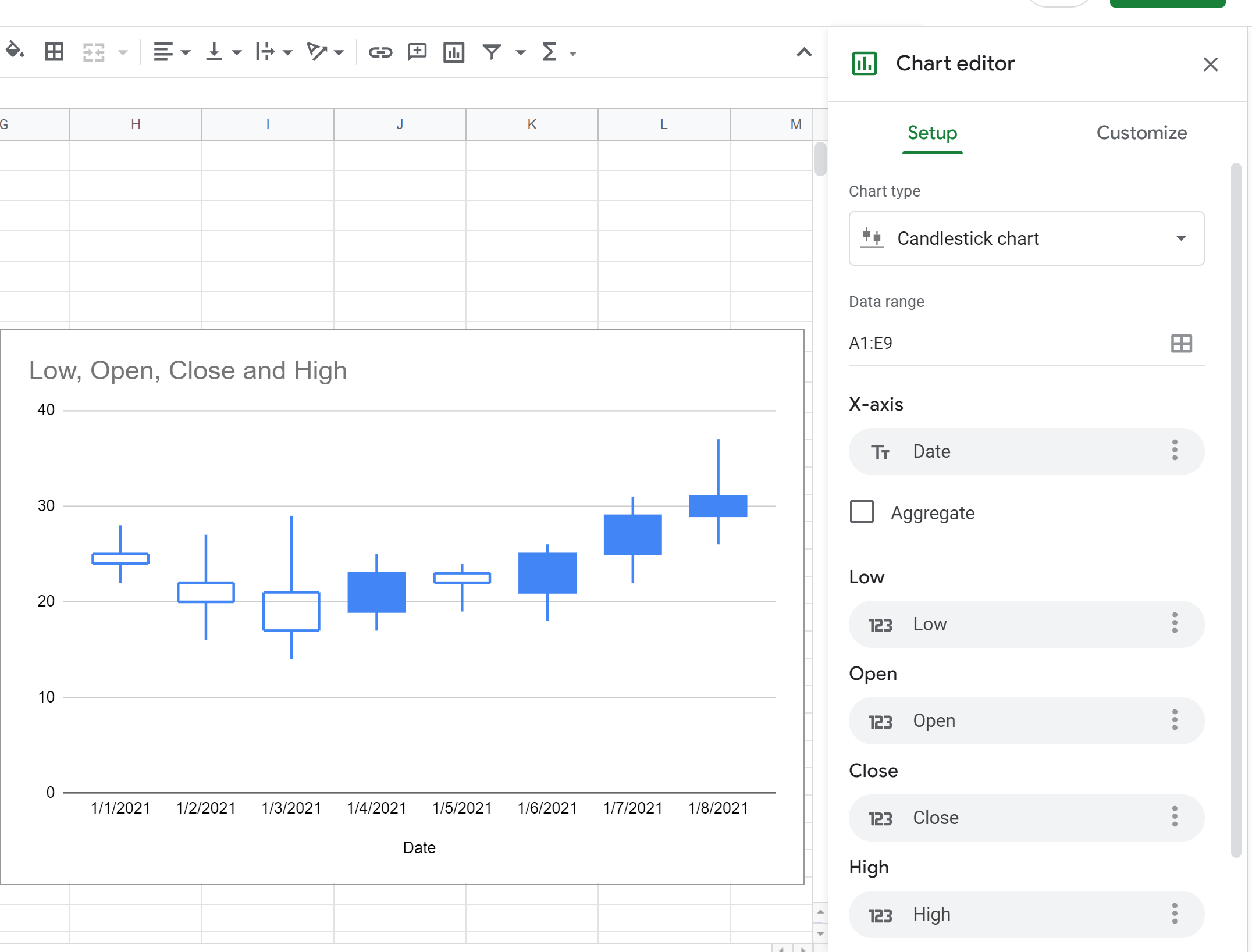Open the Low series options menu
Image resolution: width=1252 pixels, height=952 pixels.
1175,623
